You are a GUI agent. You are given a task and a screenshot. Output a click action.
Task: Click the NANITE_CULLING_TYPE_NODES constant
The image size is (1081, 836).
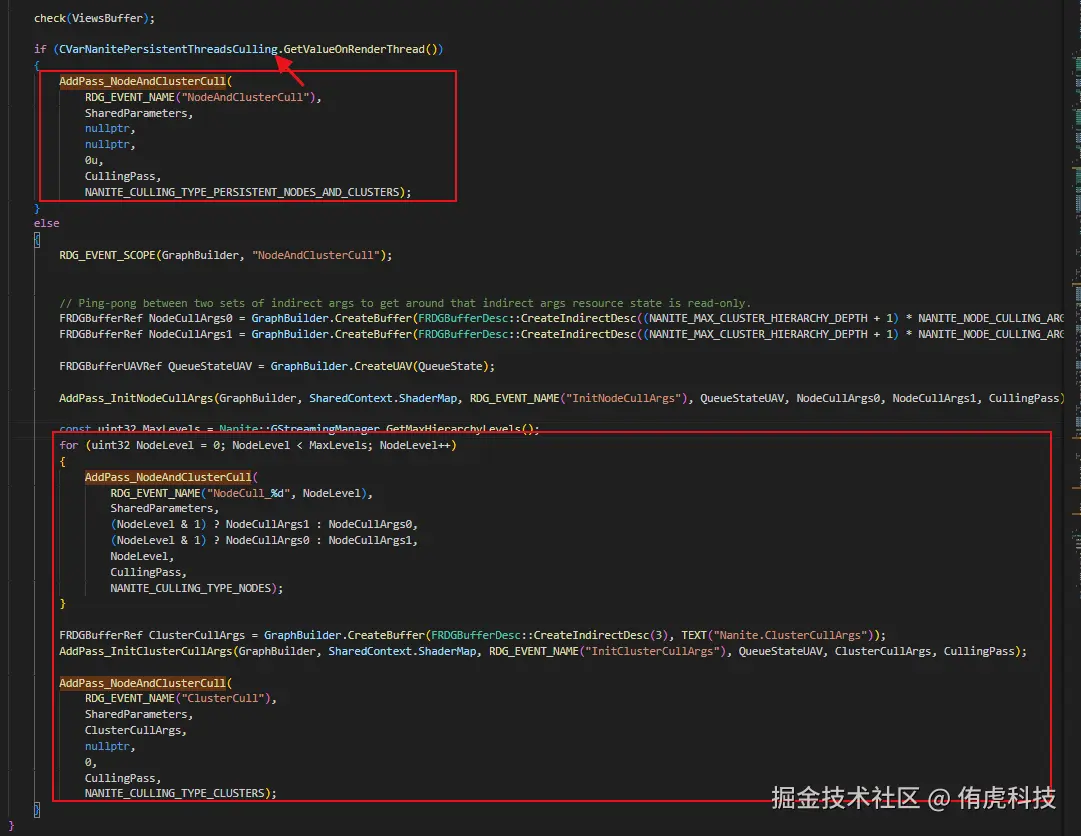(x=190, y=588)
